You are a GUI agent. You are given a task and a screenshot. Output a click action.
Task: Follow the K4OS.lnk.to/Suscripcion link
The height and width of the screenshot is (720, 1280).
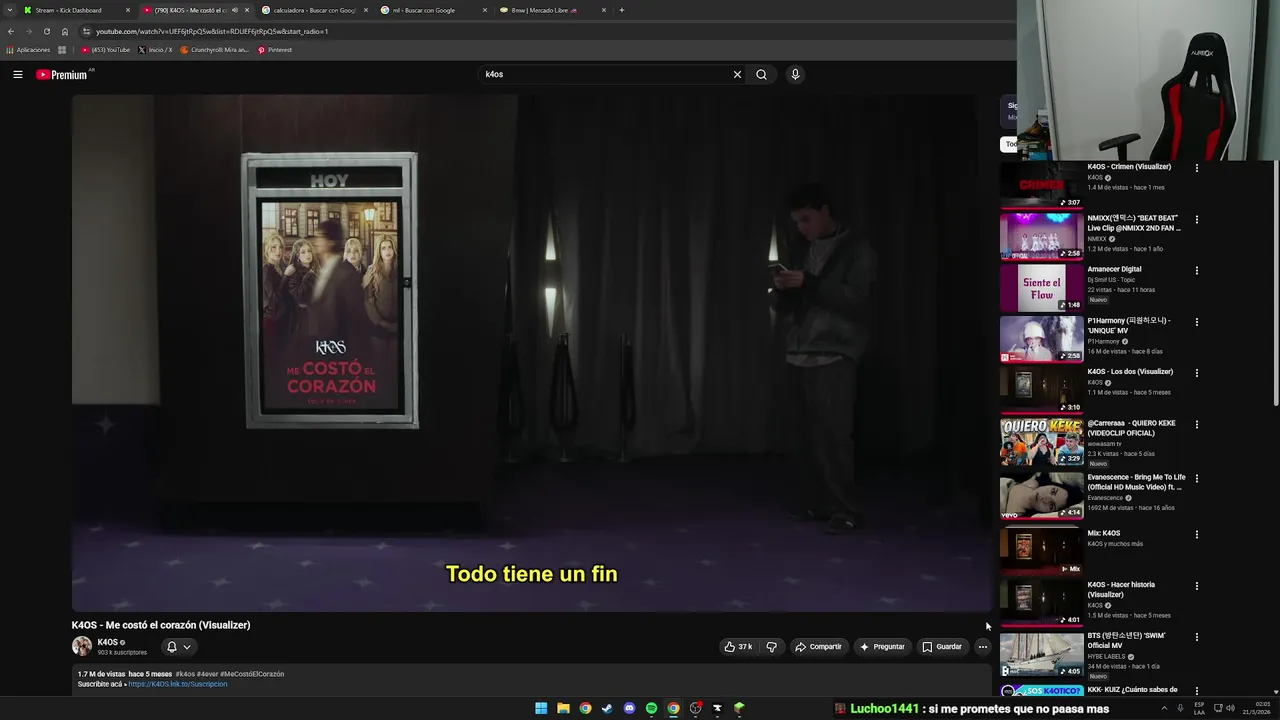pyautogui.click(x=178, y=684)
